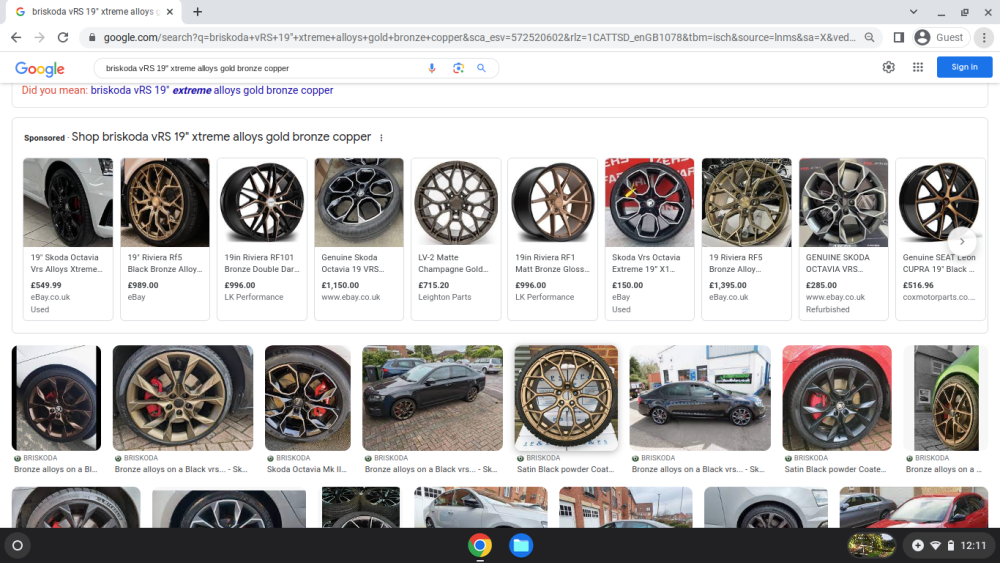Open Genuine SEAT Leon CUPRA £516.96 listing

click(x=941, y=239)
